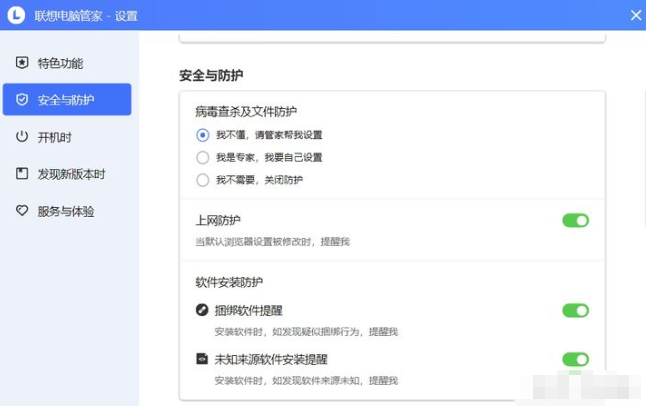This screenshot has width=646, height=406.
Task: Close the settings window
Action: [x=636, y=15]
